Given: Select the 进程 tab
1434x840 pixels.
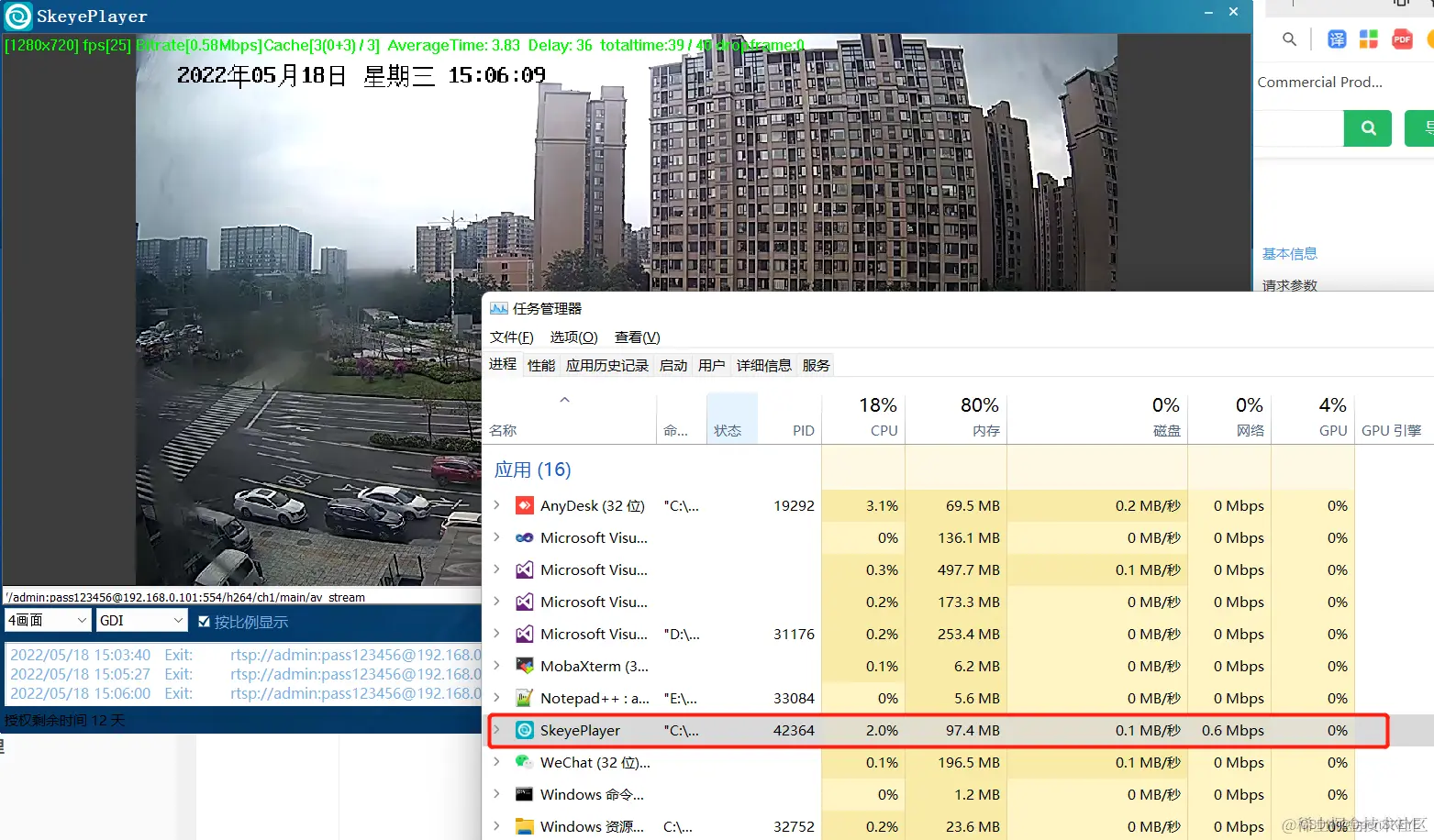Looking at the screenshot, I should pyautogui.click(x=503, y=364).
